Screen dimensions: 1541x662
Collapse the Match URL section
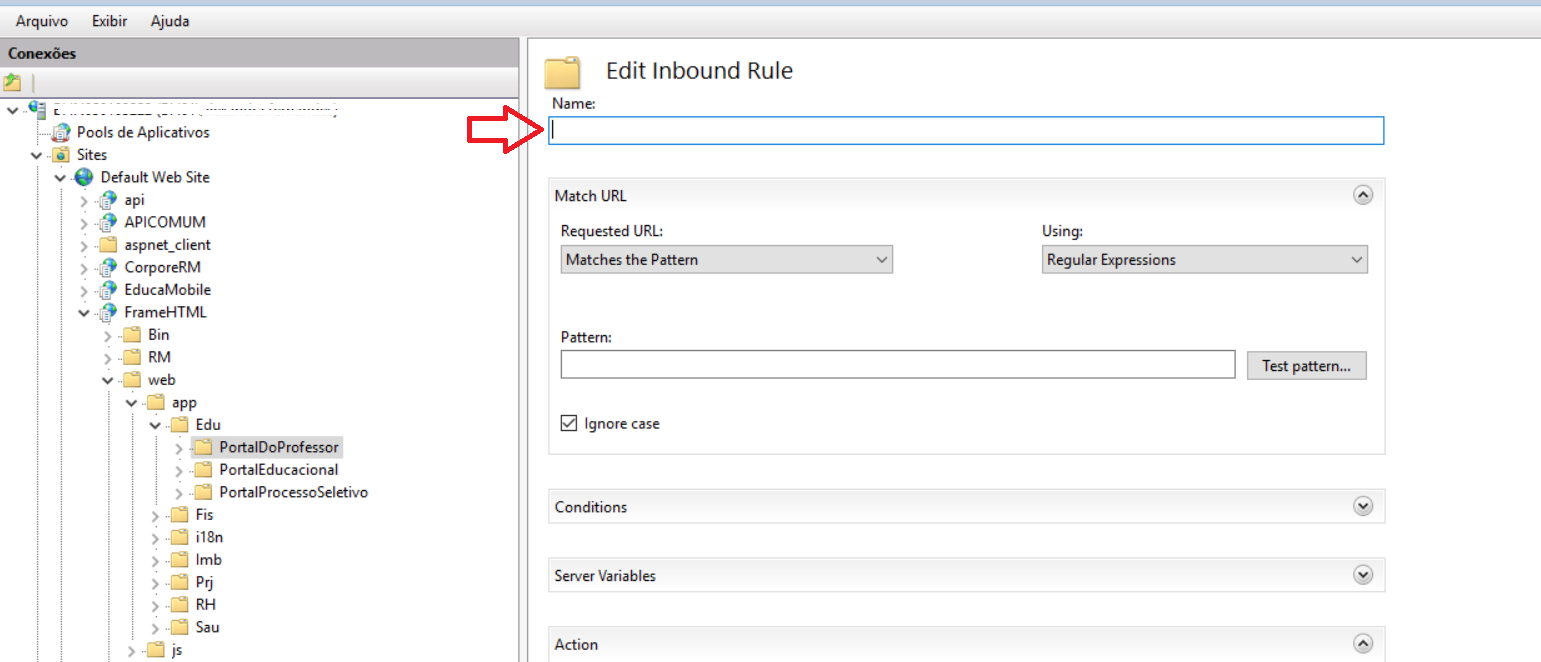pyautogui.click(x=1362, y=196)
